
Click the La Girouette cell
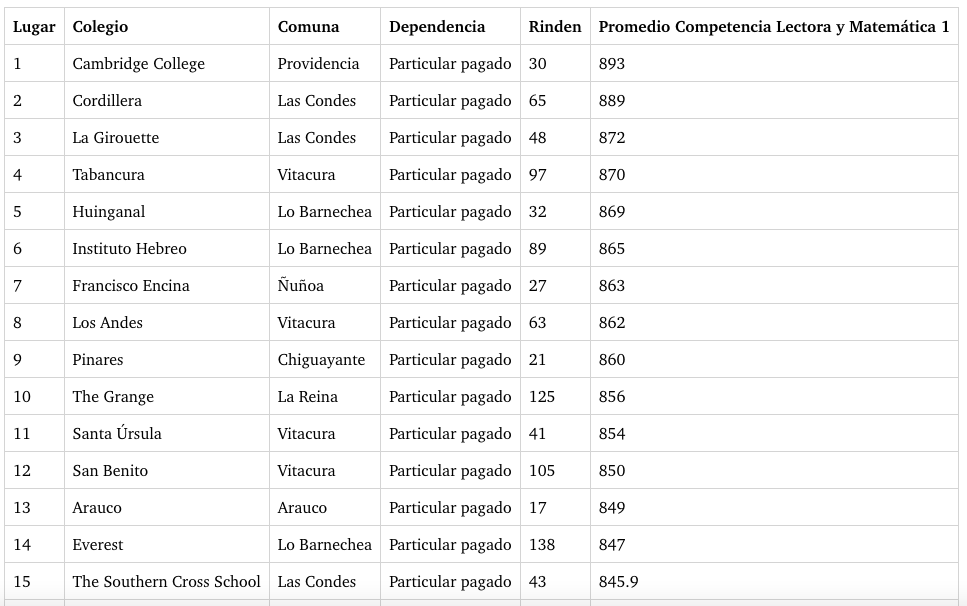click(x=115, y=138)
